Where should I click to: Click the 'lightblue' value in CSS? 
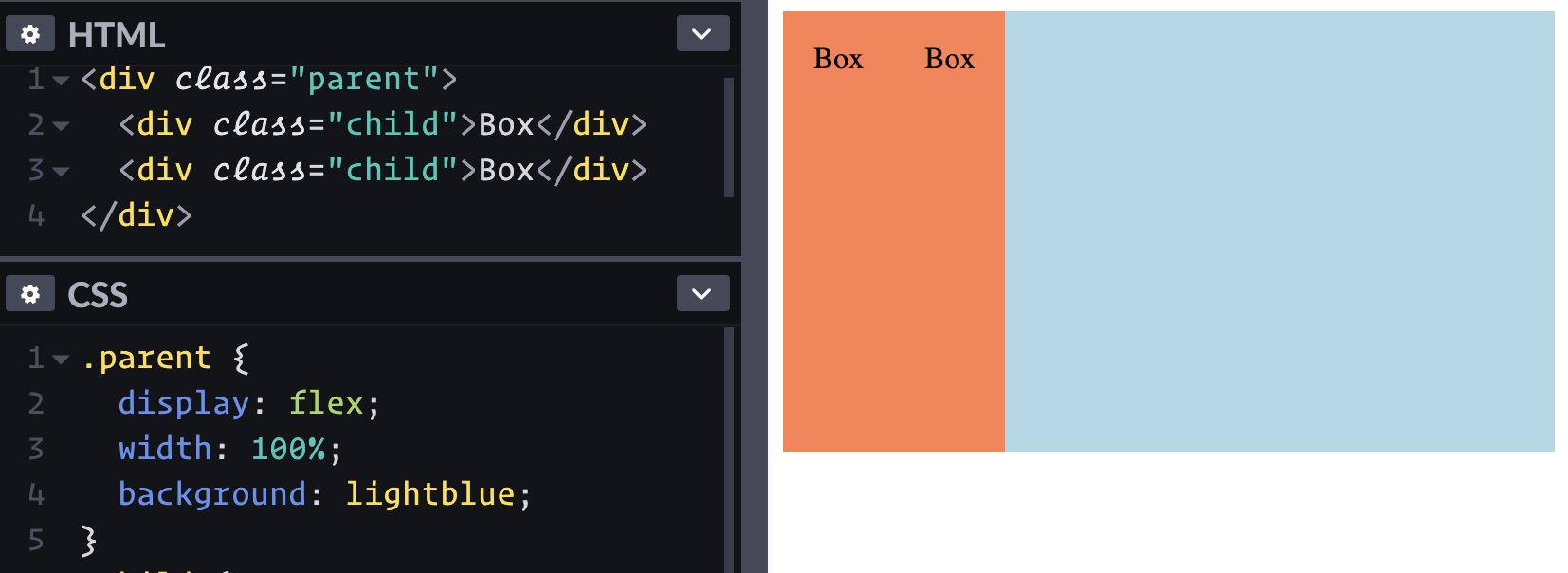click(x=430, y=494)
